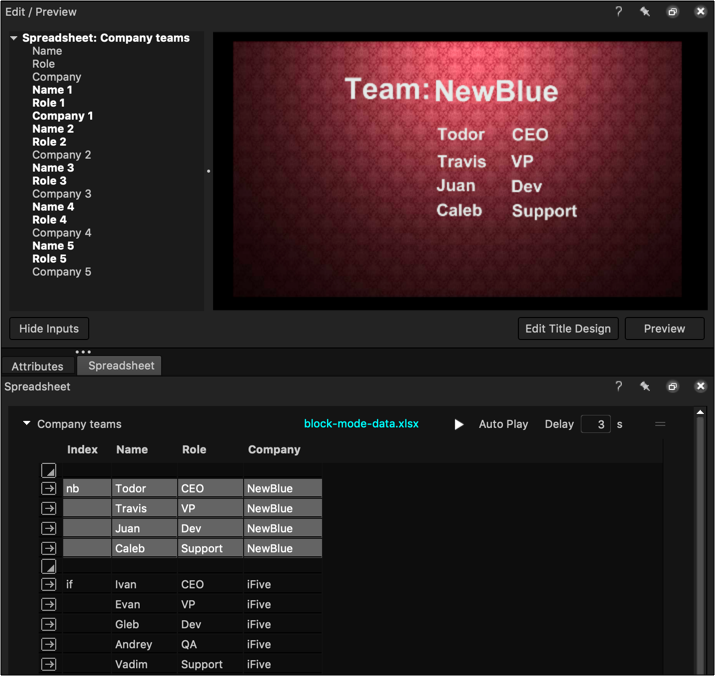Screen dimensions: 715x676
Task: Click the row arrow icon for Todor
Action: point(48,488)
